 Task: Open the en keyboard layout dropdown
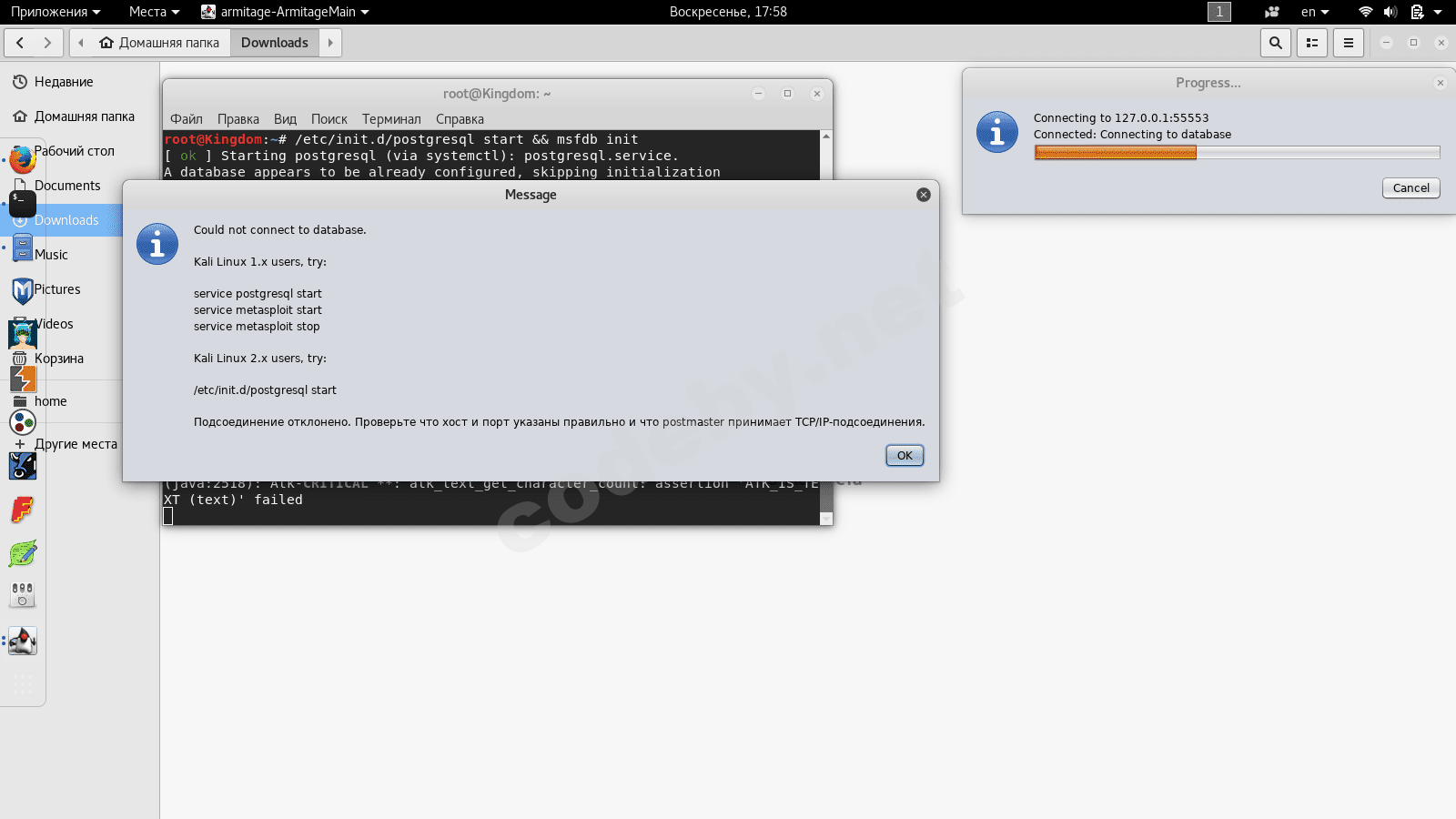pyautogui.click(x=1315, y=12)
